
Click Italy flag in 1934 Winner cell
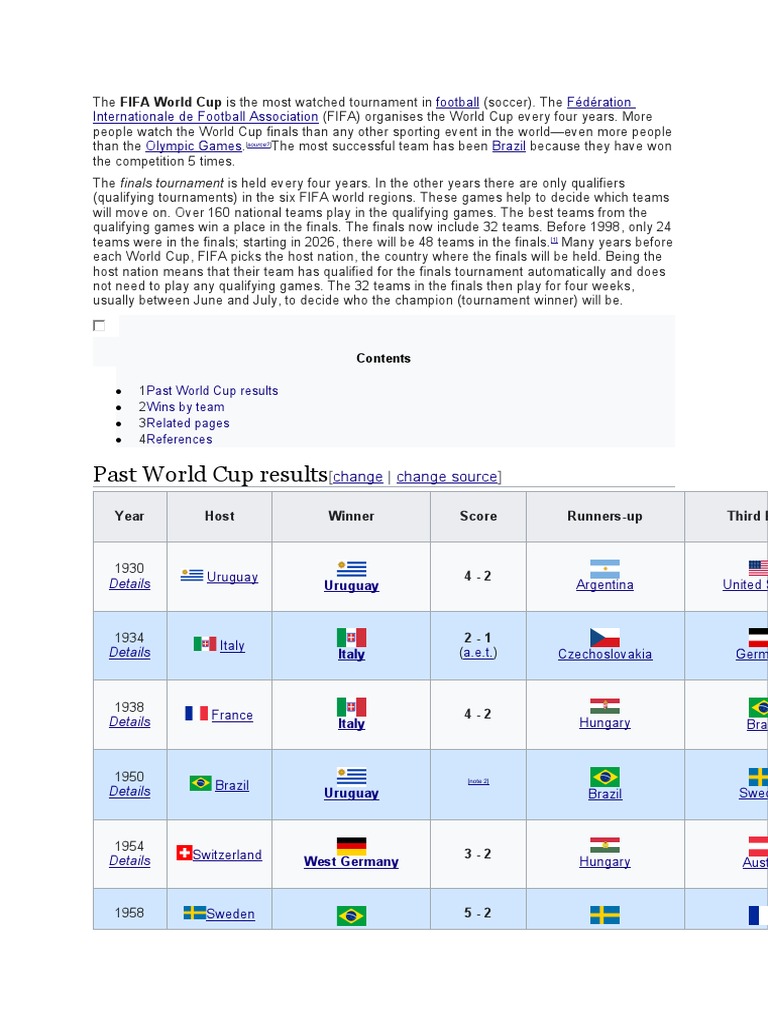351,637
